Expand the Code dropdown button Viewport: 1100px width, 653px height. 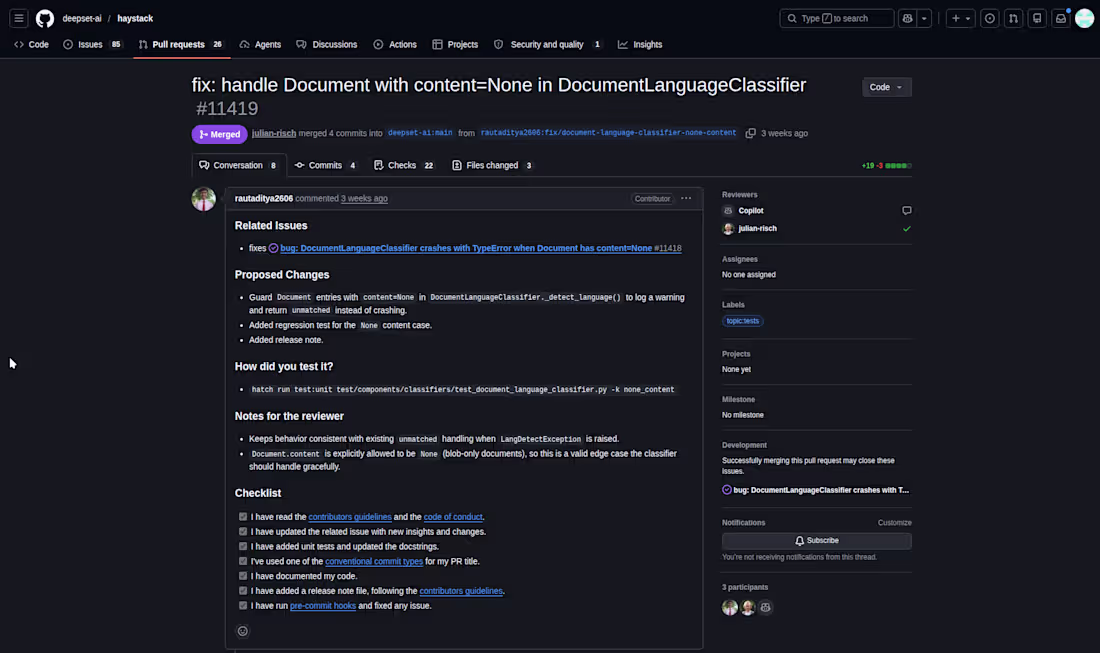coord(886,87)
